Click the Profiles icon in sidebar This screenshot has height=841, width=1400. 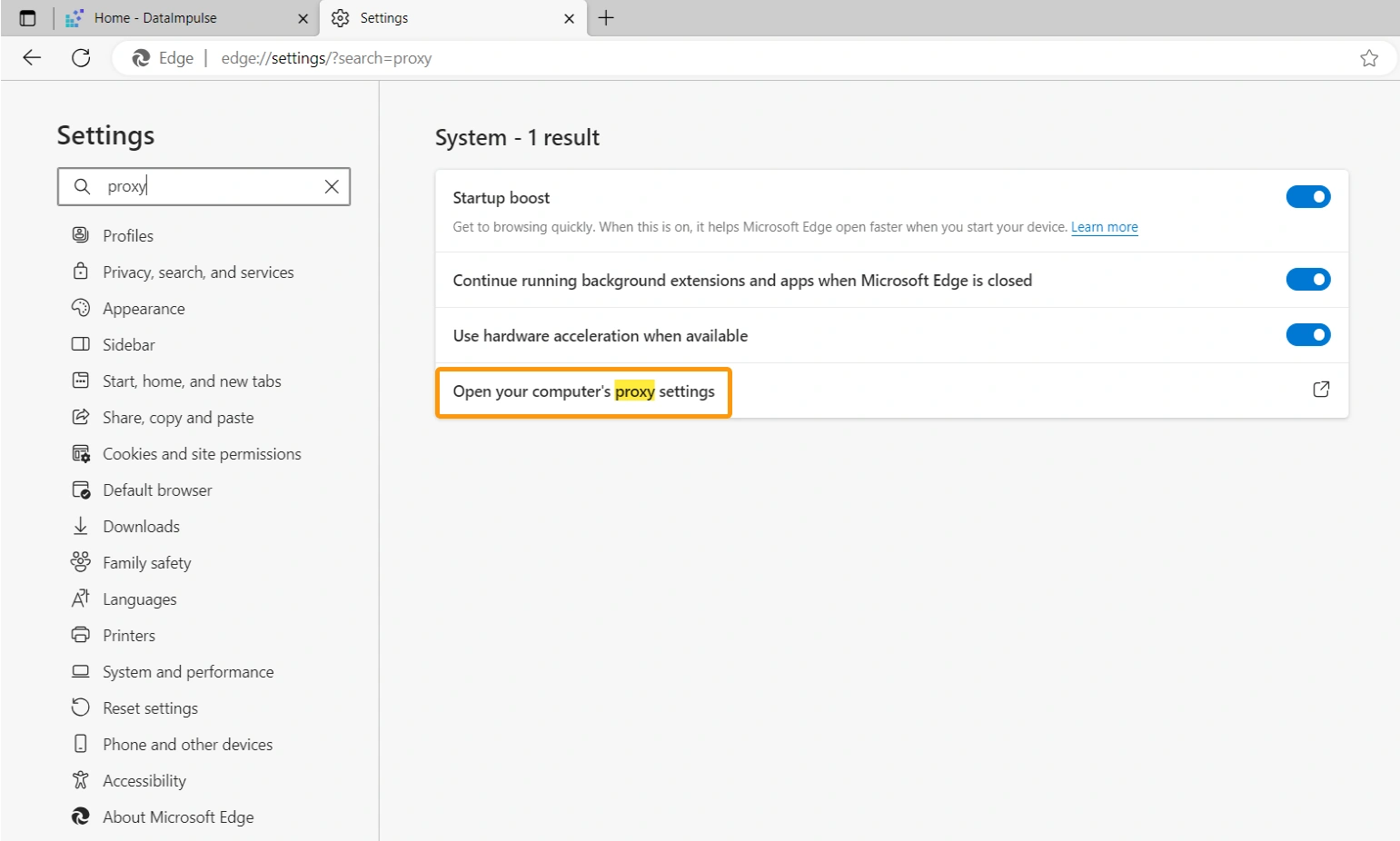tap(81, 235)
